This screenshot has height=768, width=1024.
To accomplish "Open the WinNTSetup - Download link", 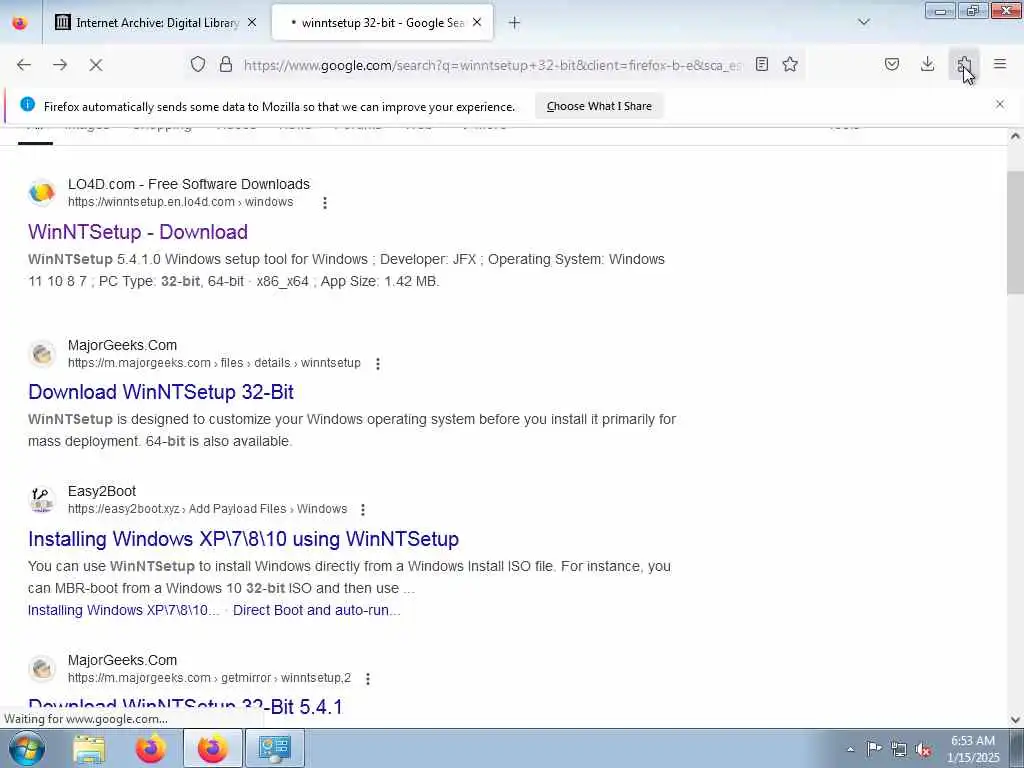I will [x=138, y=232].
